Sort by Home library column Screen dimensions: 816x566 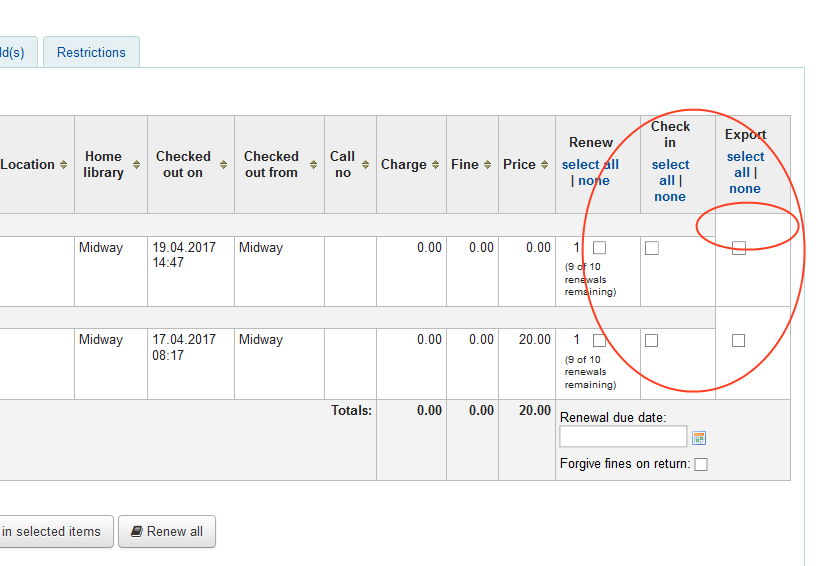(110, 165)
